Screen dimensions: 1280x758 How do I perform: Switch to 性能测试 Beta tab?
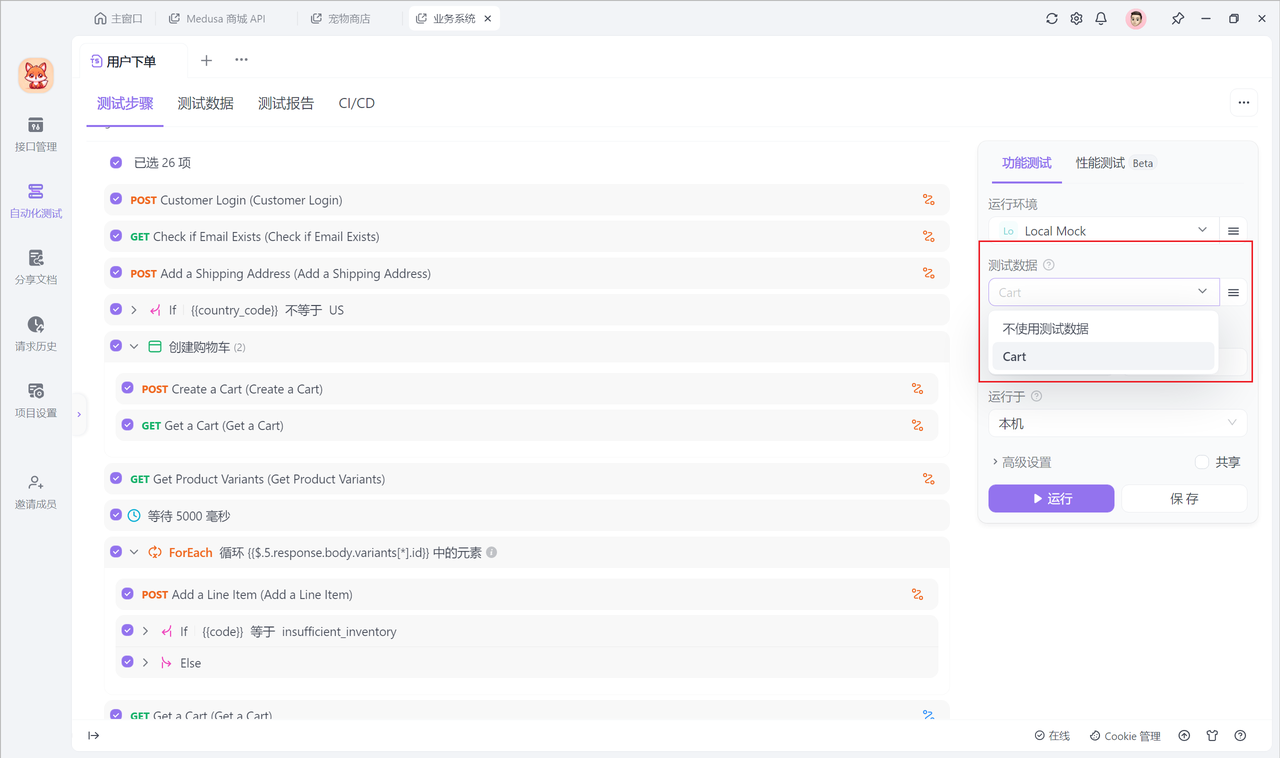pyautogui.click(x=1114, y=163)
